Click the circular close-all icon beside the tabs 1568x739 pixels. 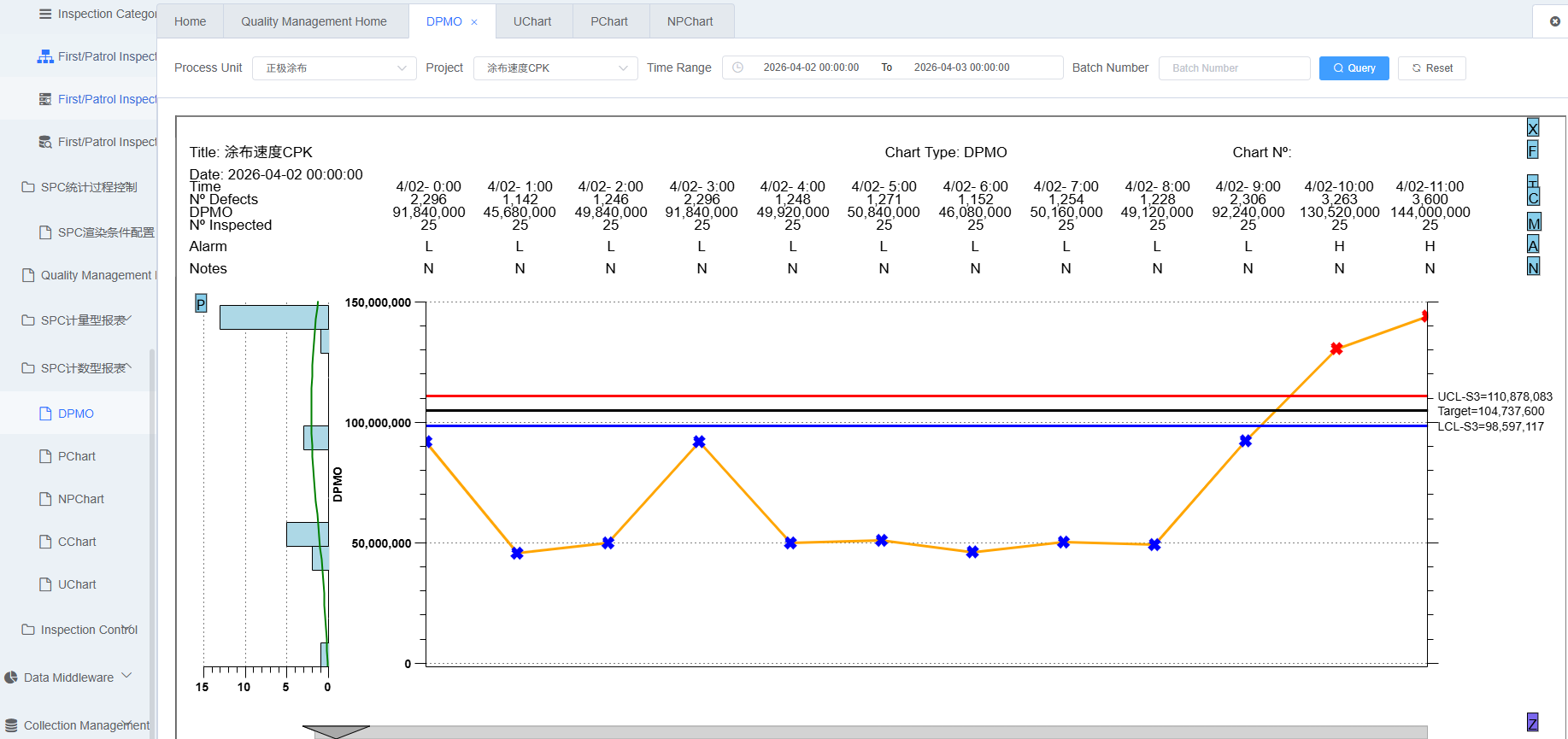pos(1554,21)
